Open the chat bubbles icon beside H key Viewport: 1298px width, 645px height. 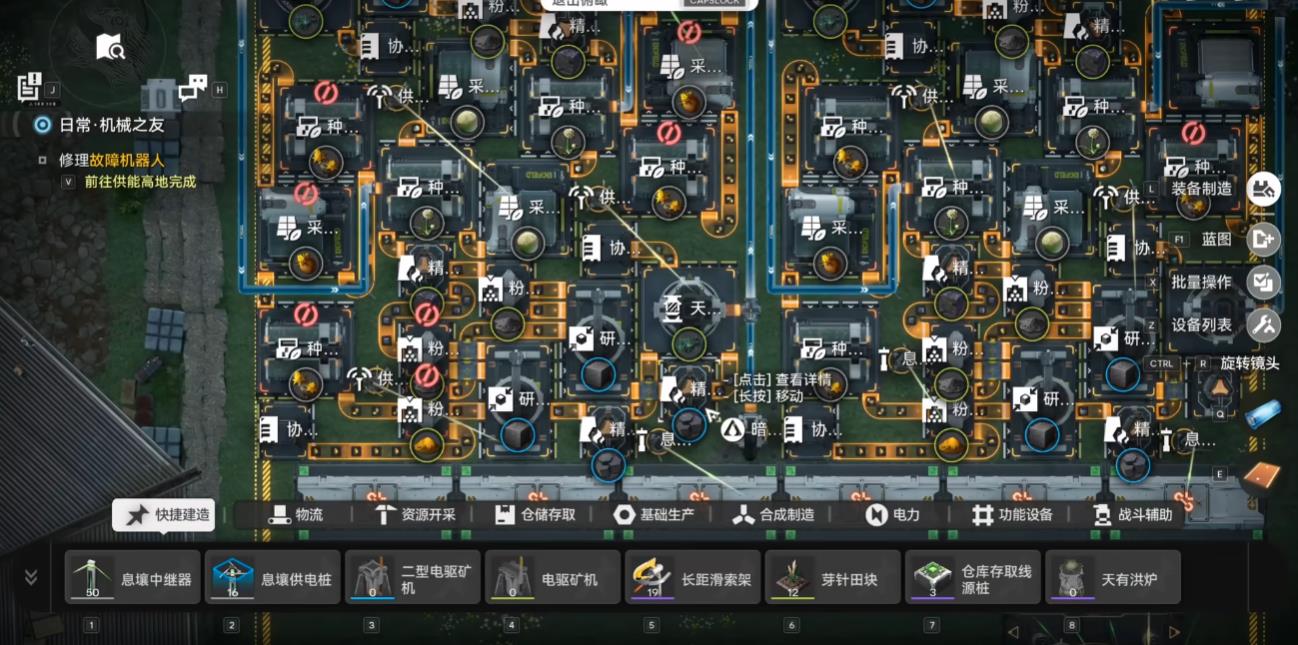(192, 88)
